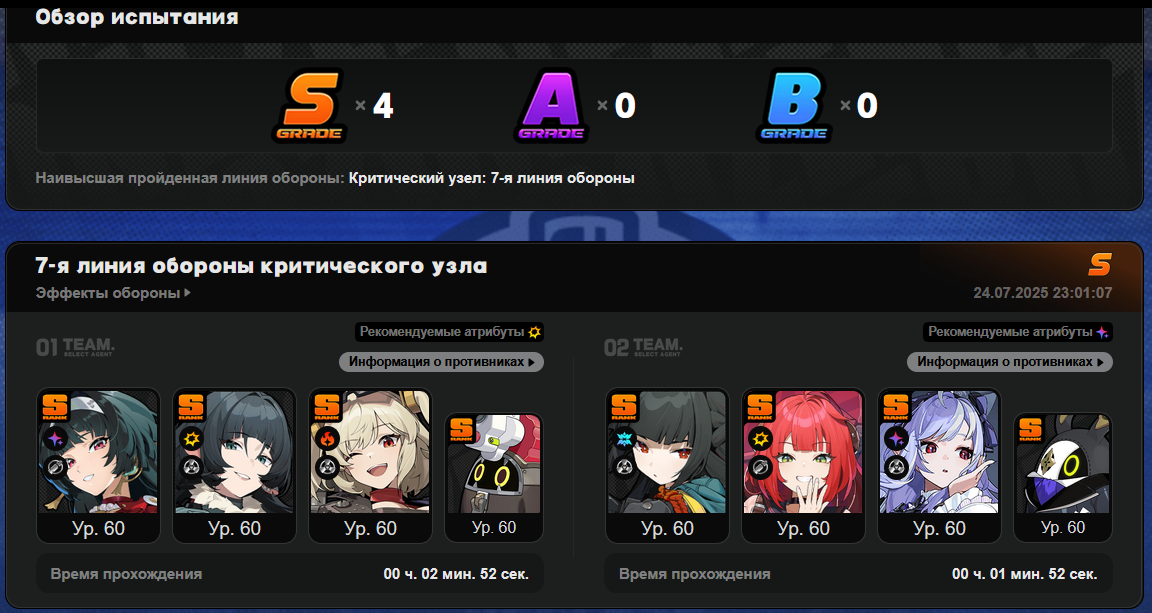This screenshot has width=1152, height=613.
Task: Click the blue B Grade badge
Action: [793, 105]
